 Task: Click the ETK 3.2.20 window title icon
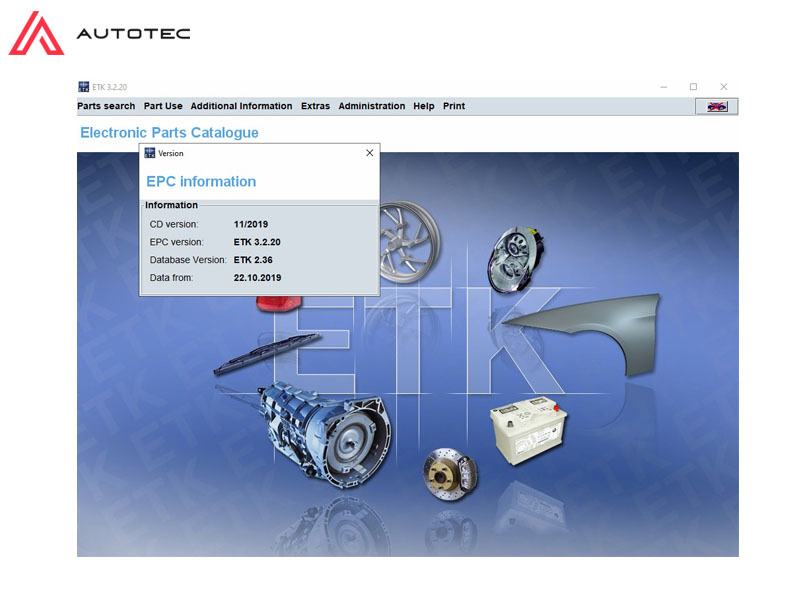83,87
